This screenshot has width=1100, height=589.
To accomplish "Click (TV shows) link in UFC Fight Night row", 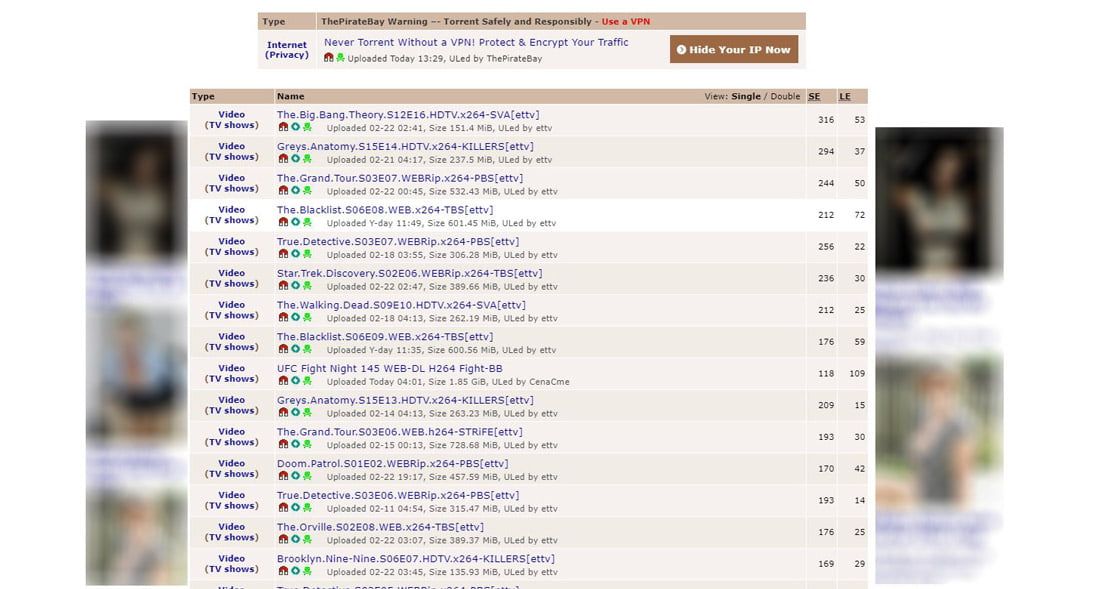I will pos(232,379).
